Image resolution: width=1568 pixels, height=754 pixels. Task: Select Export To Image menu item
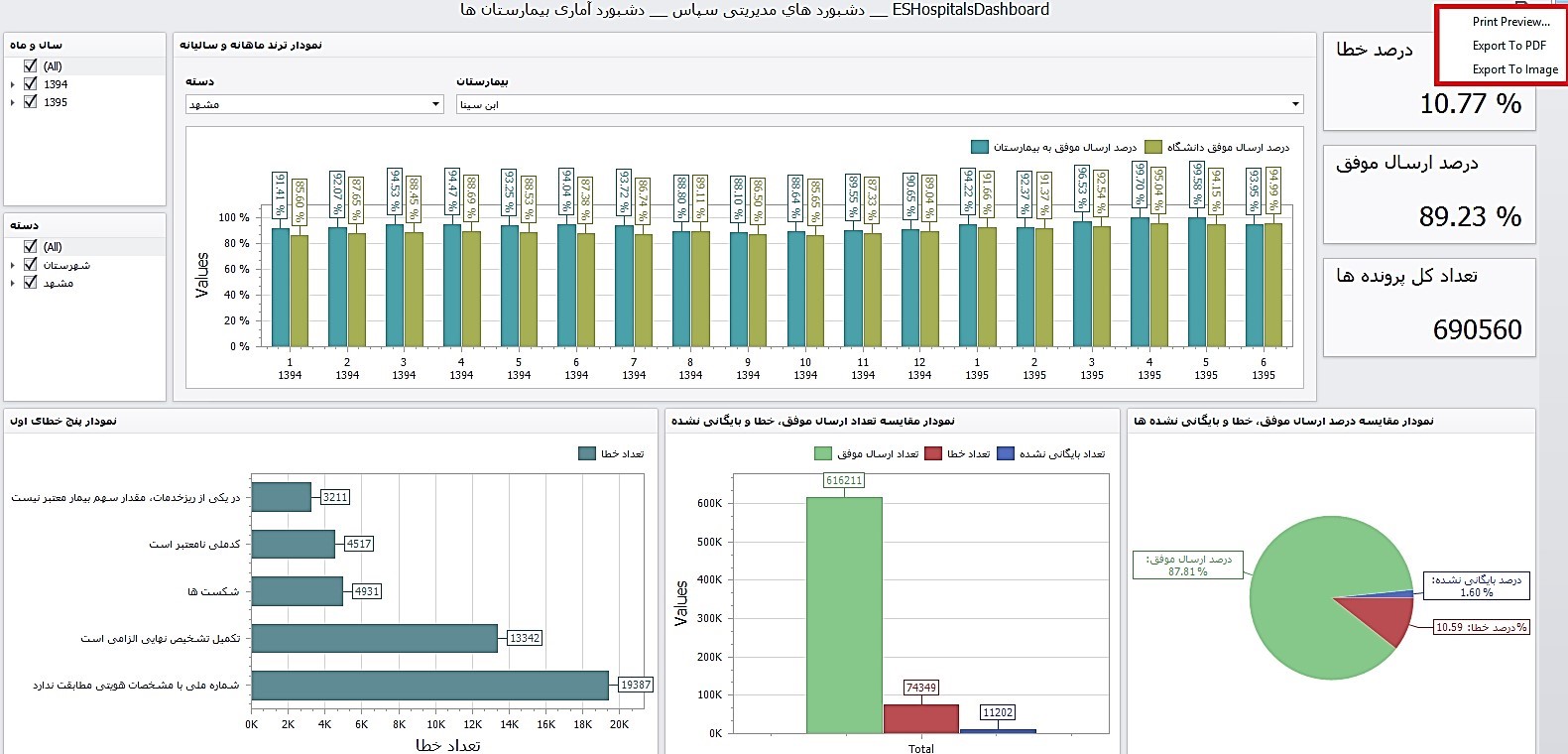[x=1514, y=69]
